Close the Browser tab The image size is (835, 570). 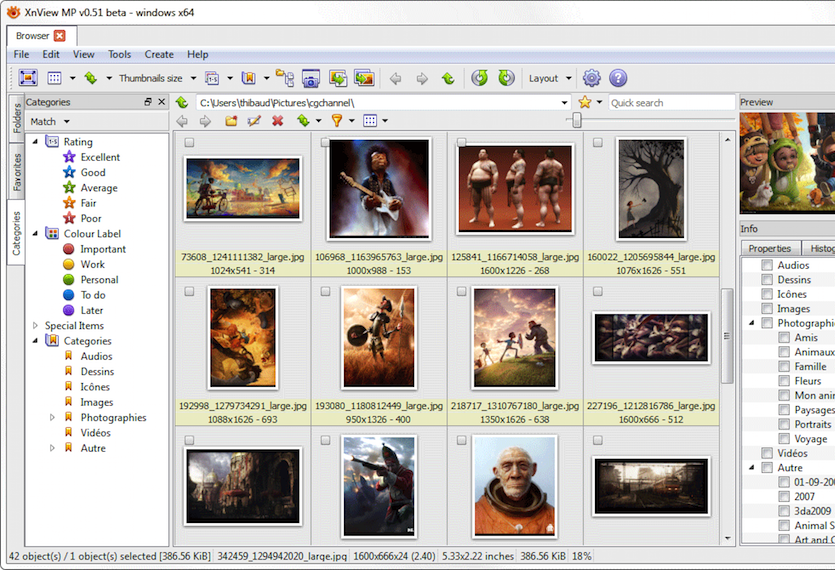coord(60,36)
